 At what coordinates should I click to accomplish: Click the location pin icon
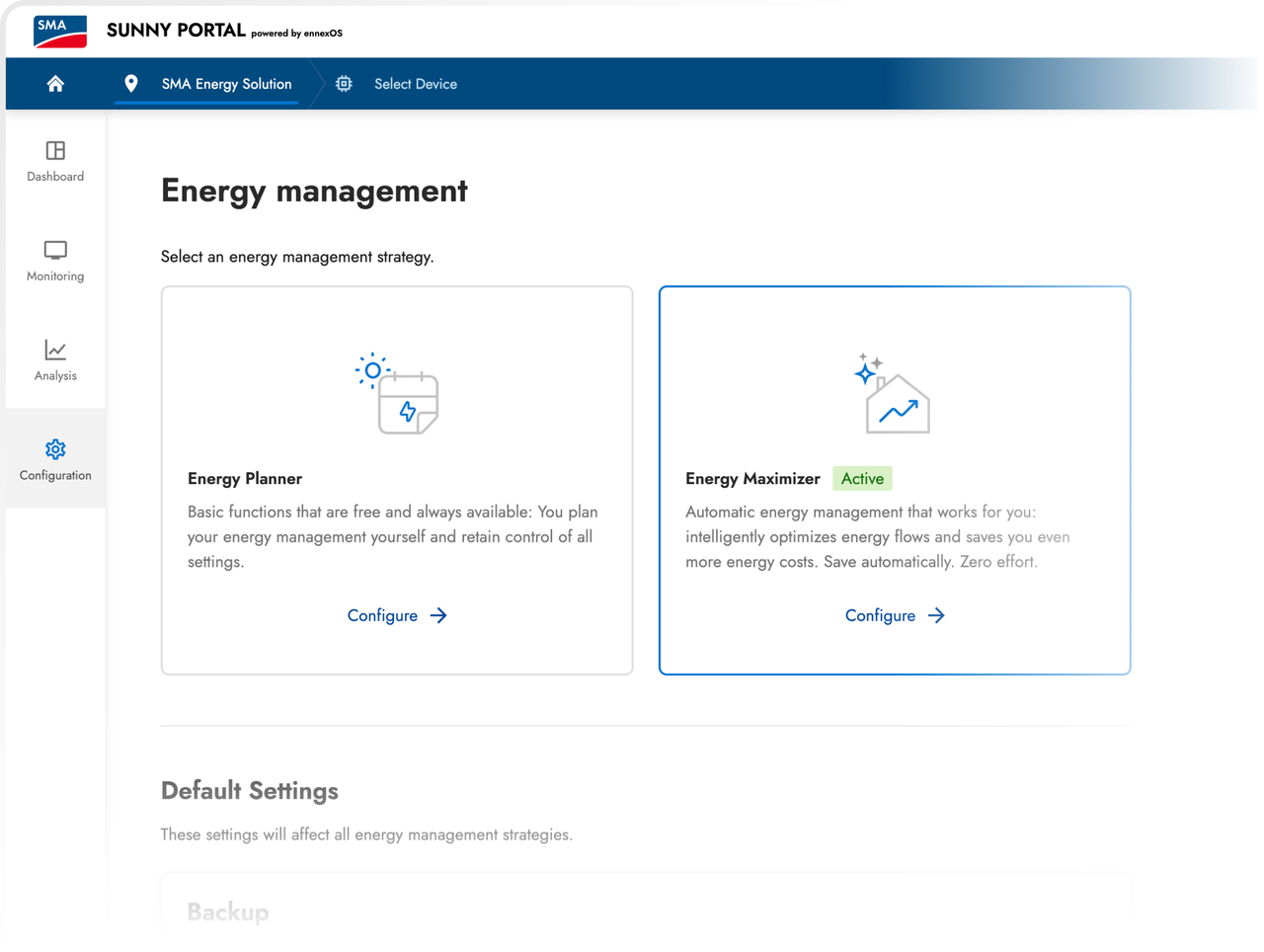[130, 84]
